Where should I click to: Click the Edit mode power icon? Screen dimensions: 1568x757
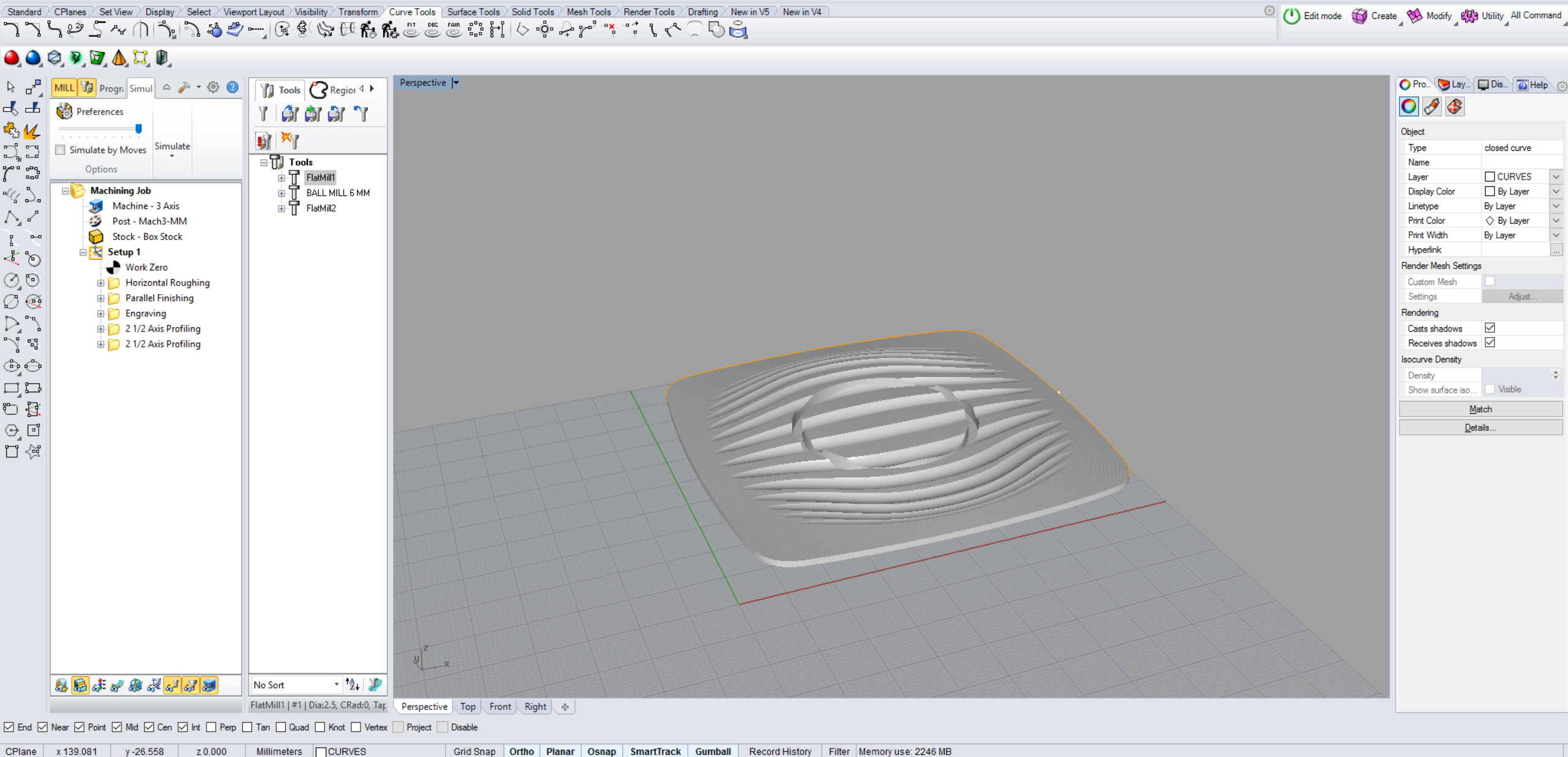[1291, 16]
